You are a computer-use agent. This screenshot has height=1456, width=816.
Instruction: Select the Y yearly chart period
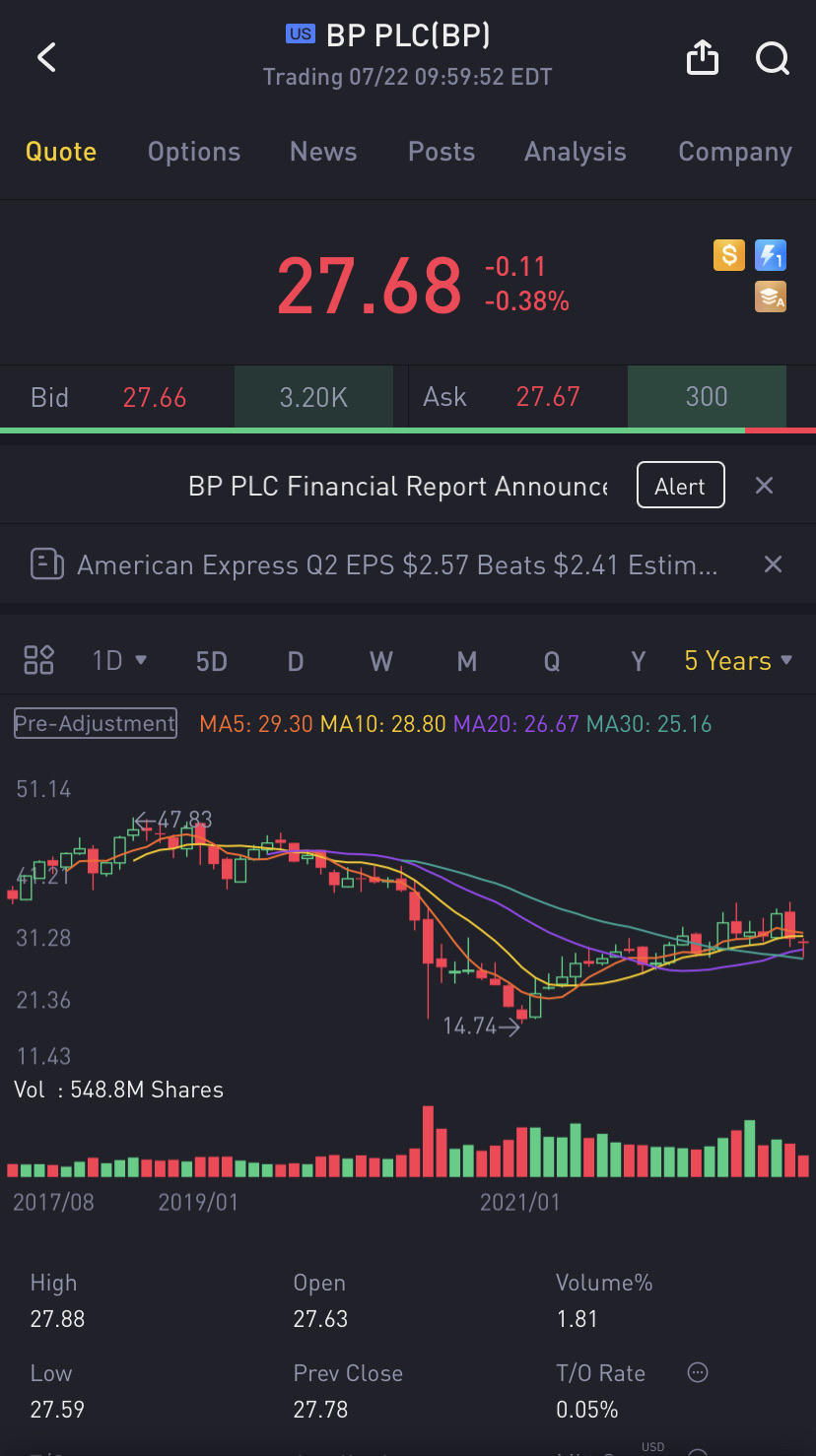(639, 661)
